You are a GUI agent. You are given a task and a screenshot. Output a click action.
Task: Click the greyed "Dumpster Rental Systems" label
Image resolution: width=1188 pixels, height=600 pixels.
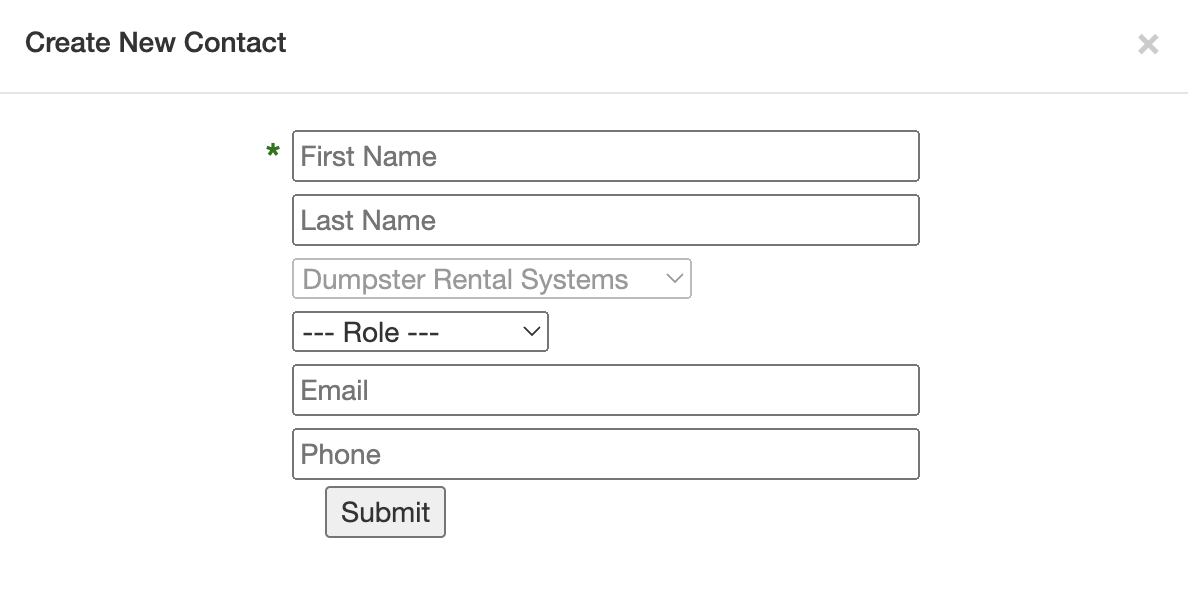465,280
